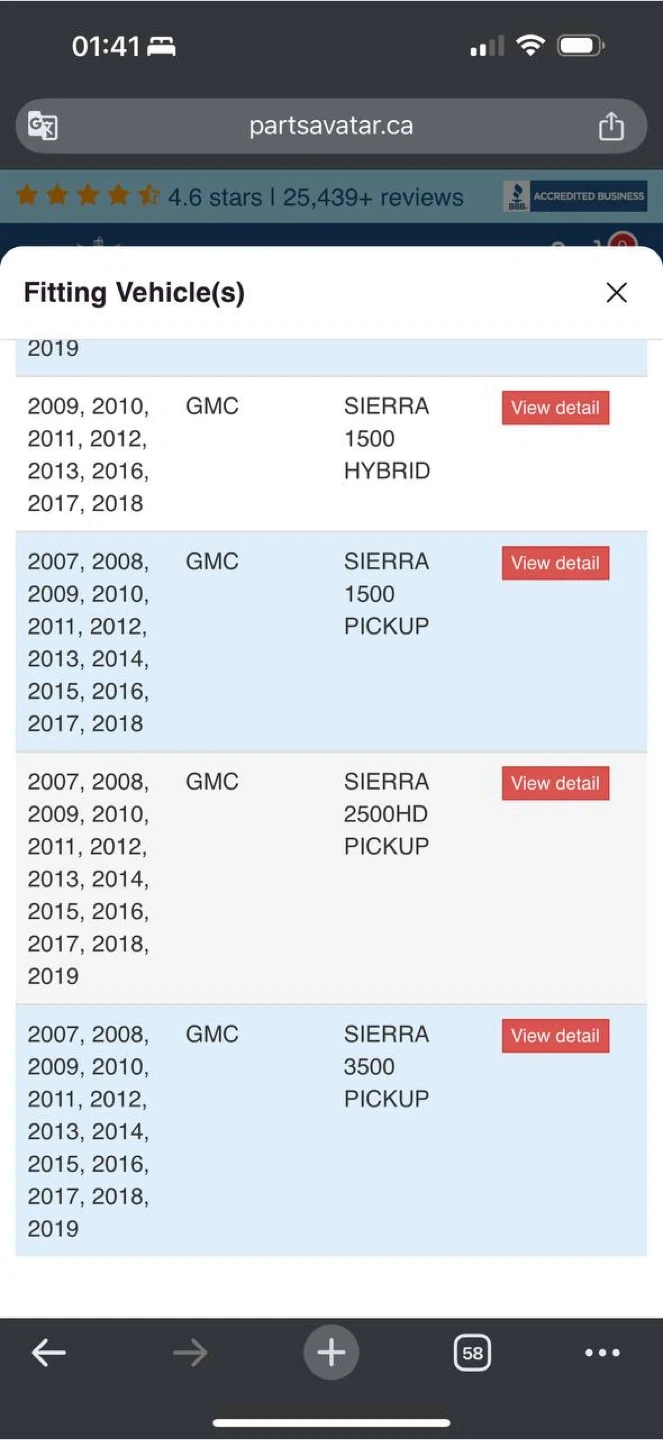This screenshot has height=1440, width=663.
Task: Tap the share icon in address bar
Action: click(610, 126)
